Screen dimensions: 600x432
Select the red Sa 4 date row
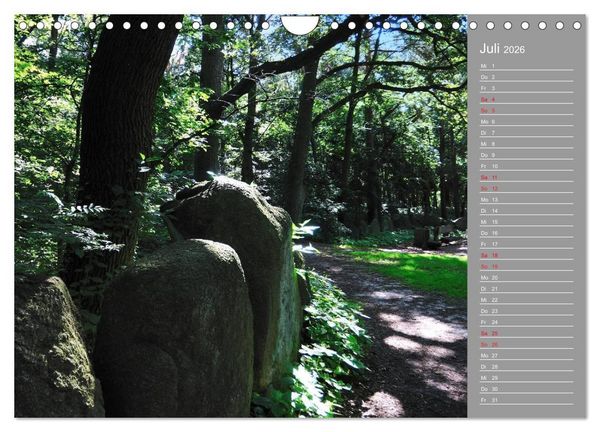pos(527,99)
